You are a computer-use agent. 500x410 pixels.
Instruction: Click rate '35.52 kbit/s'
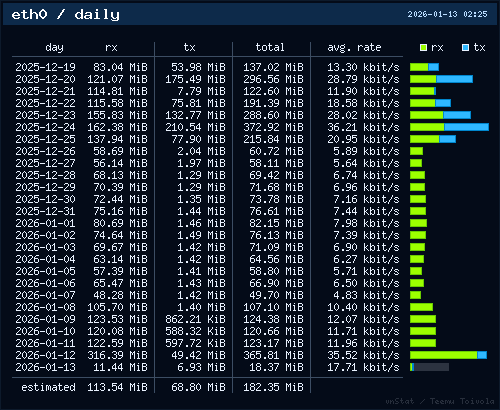click(x=363, y=355)
